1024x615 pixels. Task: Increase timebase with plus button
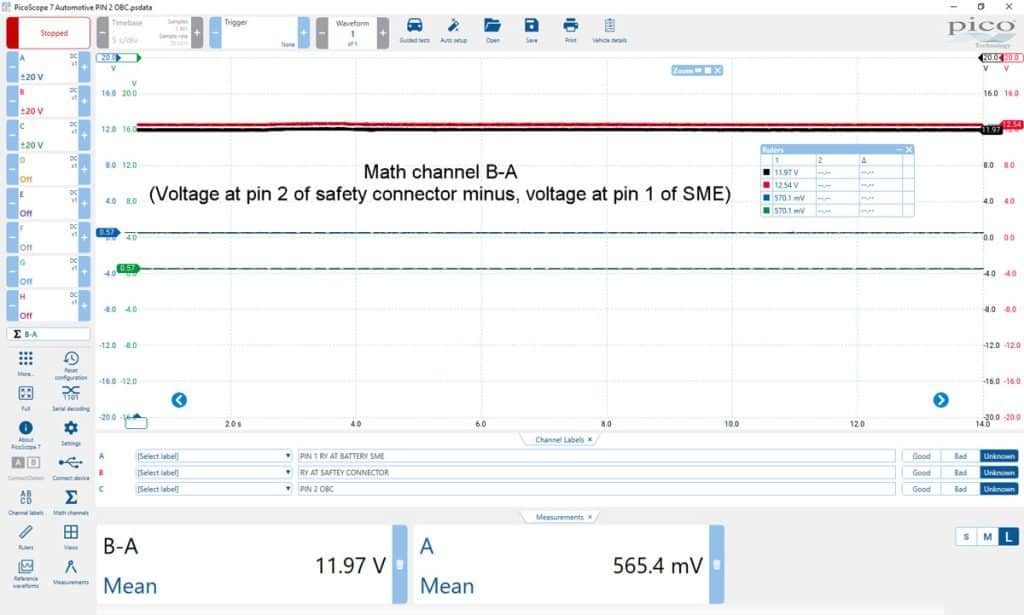pyautogui.click(x=197, y=33)
